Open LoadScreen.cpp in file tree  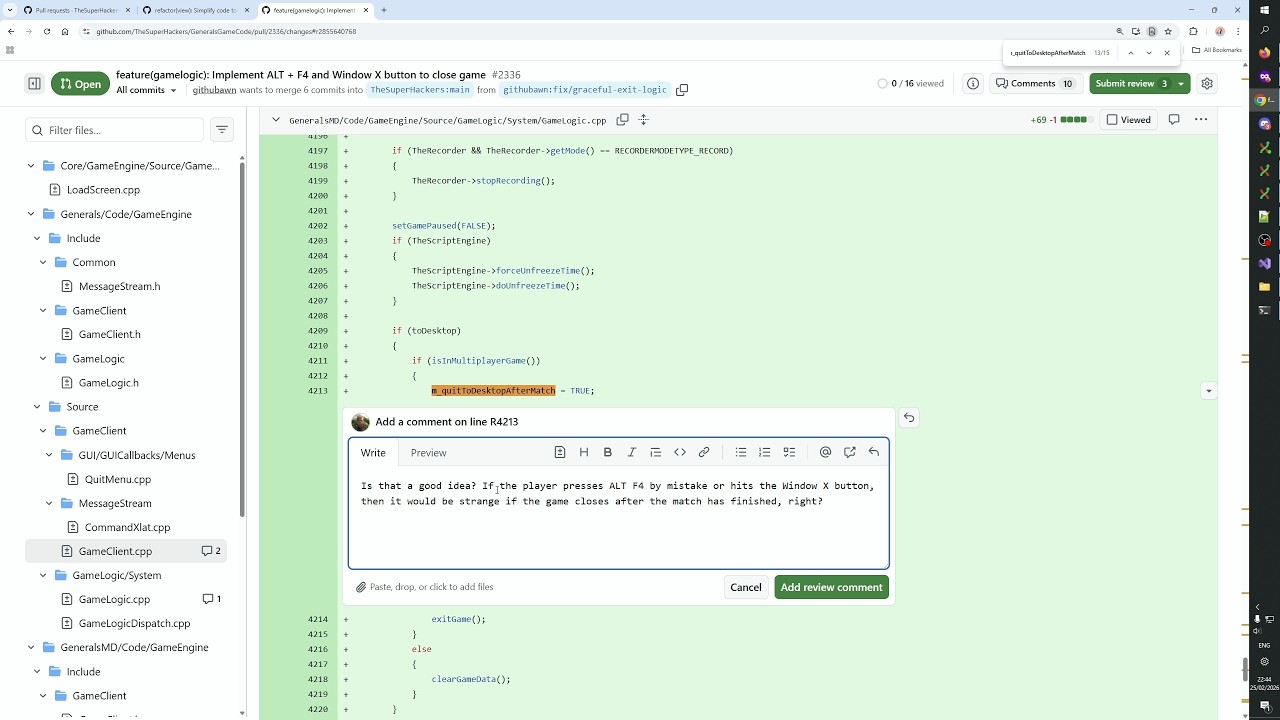click(103, 190)
